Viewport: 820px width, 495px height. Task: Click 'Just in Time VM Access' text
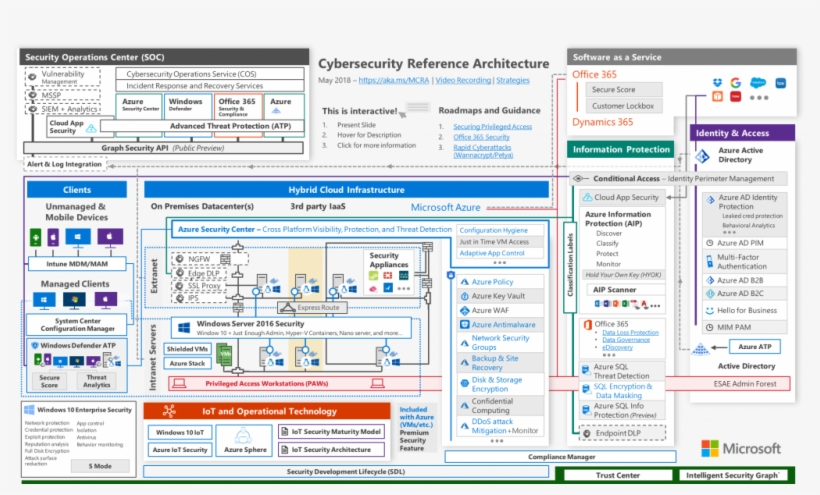coord(494,242)
